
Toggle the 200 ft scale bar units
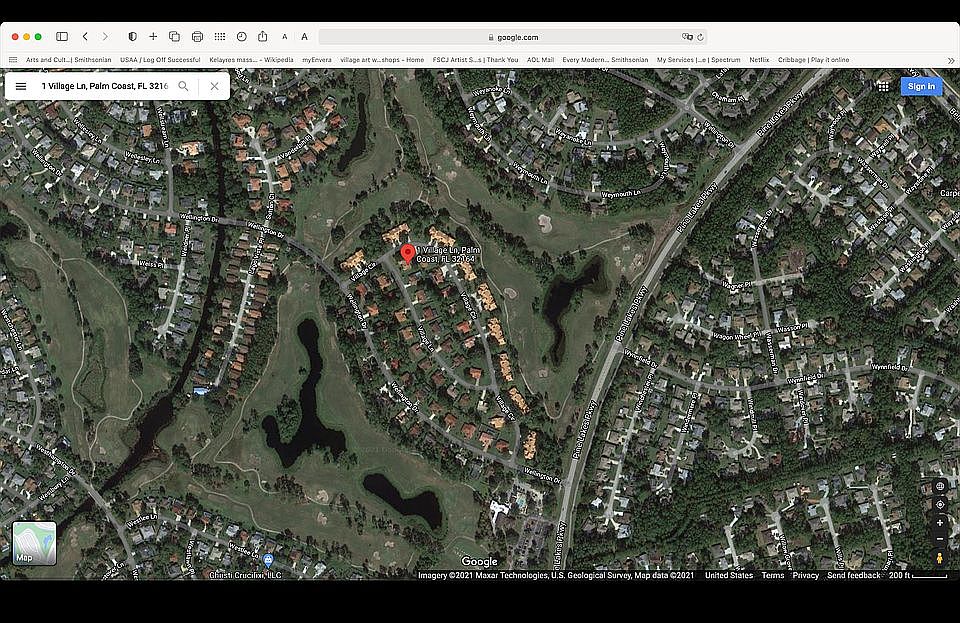tap(918, 575)
